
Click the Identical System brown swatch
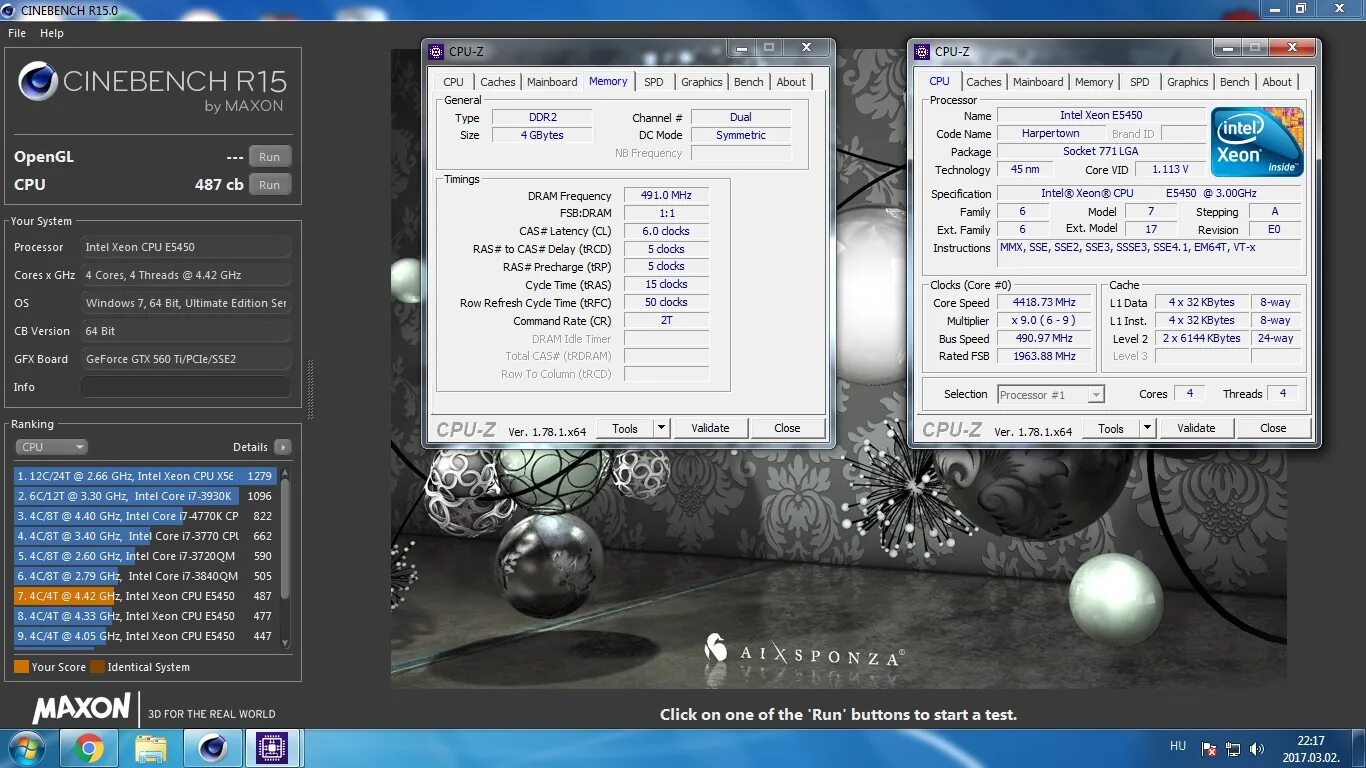(x=97, y=667)
